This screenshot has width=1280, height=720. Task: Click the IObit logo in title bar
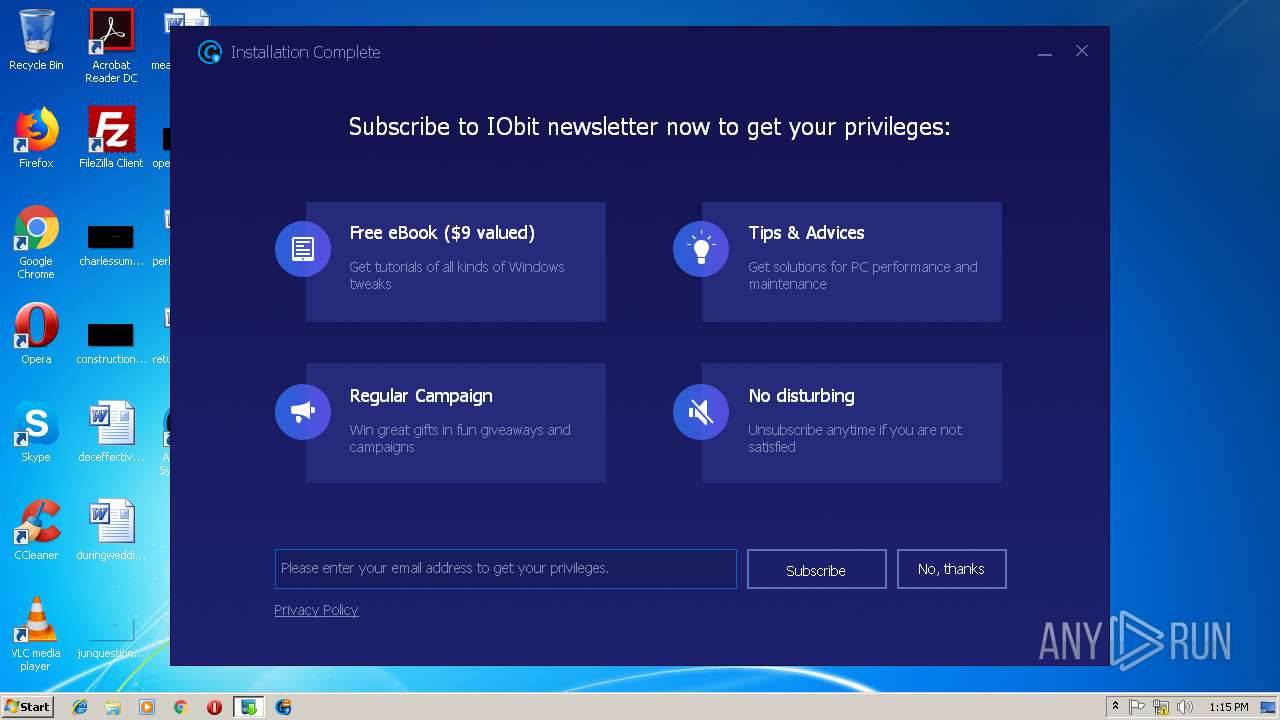click(209, 52)
